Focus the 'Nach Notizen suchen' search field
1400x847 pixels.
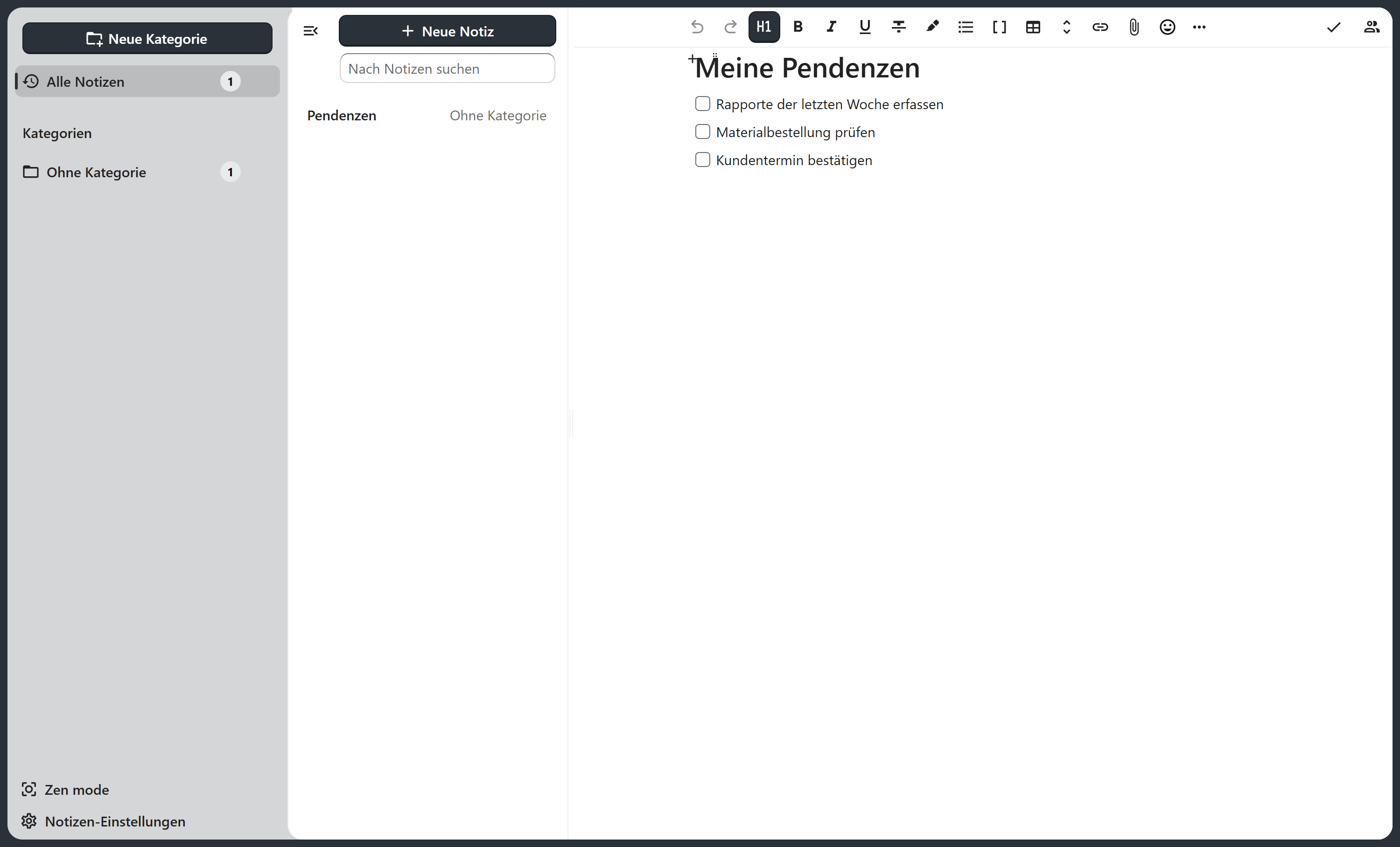pyautogui.click(x=447, y=68)
